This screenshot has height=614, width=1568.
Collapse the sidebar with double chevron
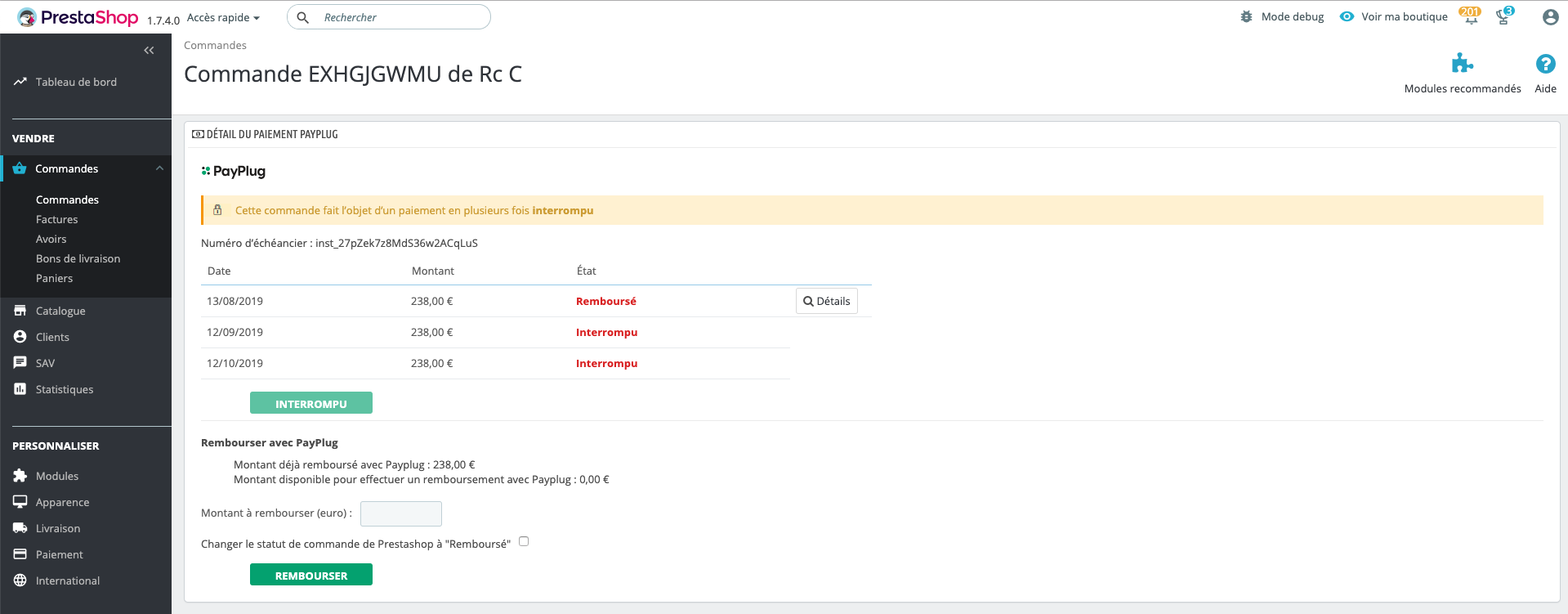(x=149, y=51)
